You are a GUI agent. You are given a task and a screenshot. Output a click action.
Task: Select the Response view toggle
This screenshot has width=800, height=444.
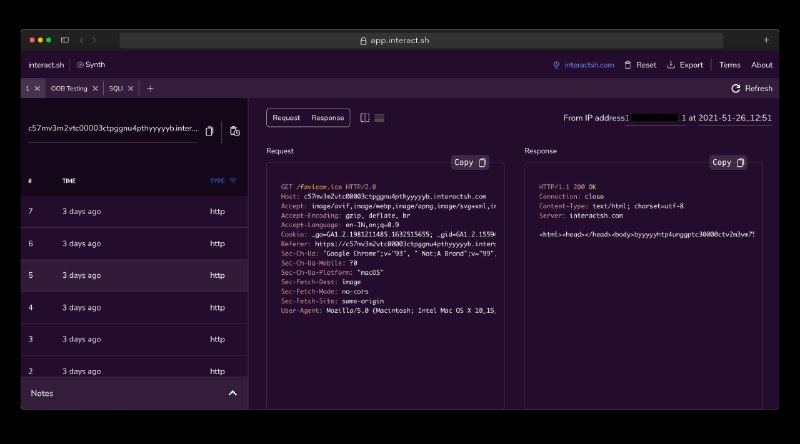click(328, 118)
